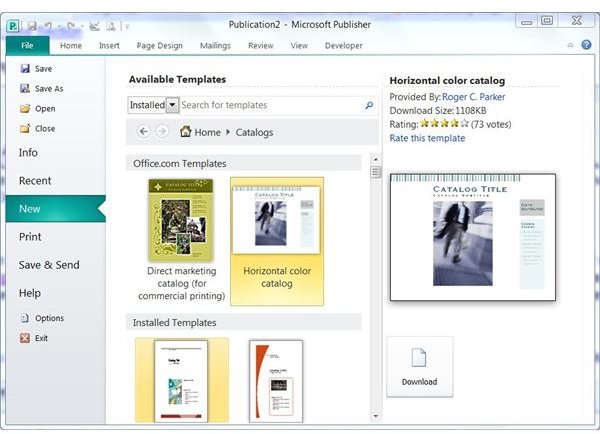This screenshot has height=434, width=600.
Task: Open the File tab
Action: point(27,46)
